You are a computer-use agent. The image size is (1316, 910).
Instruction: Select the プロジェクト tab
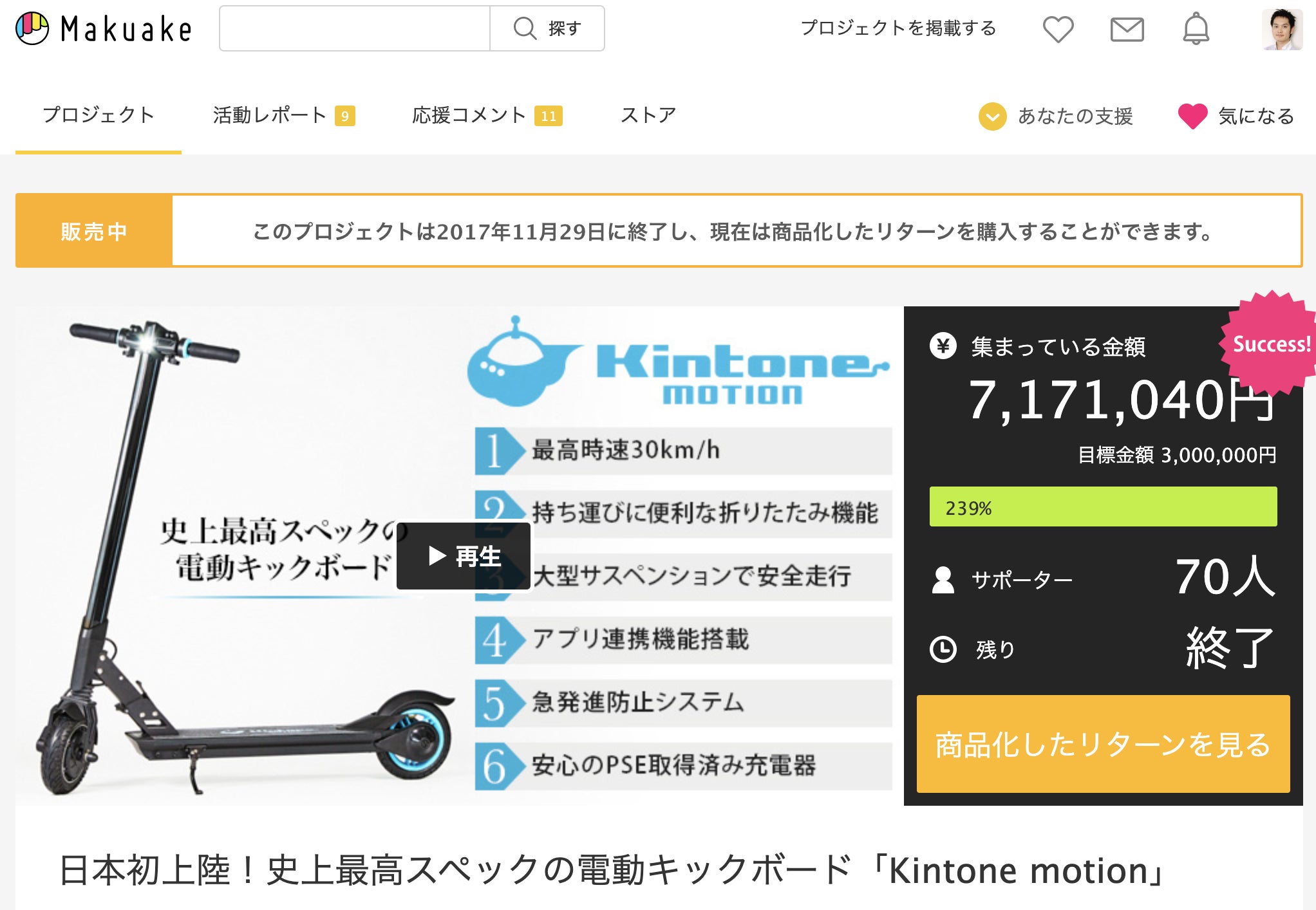(x=99, y=115)
